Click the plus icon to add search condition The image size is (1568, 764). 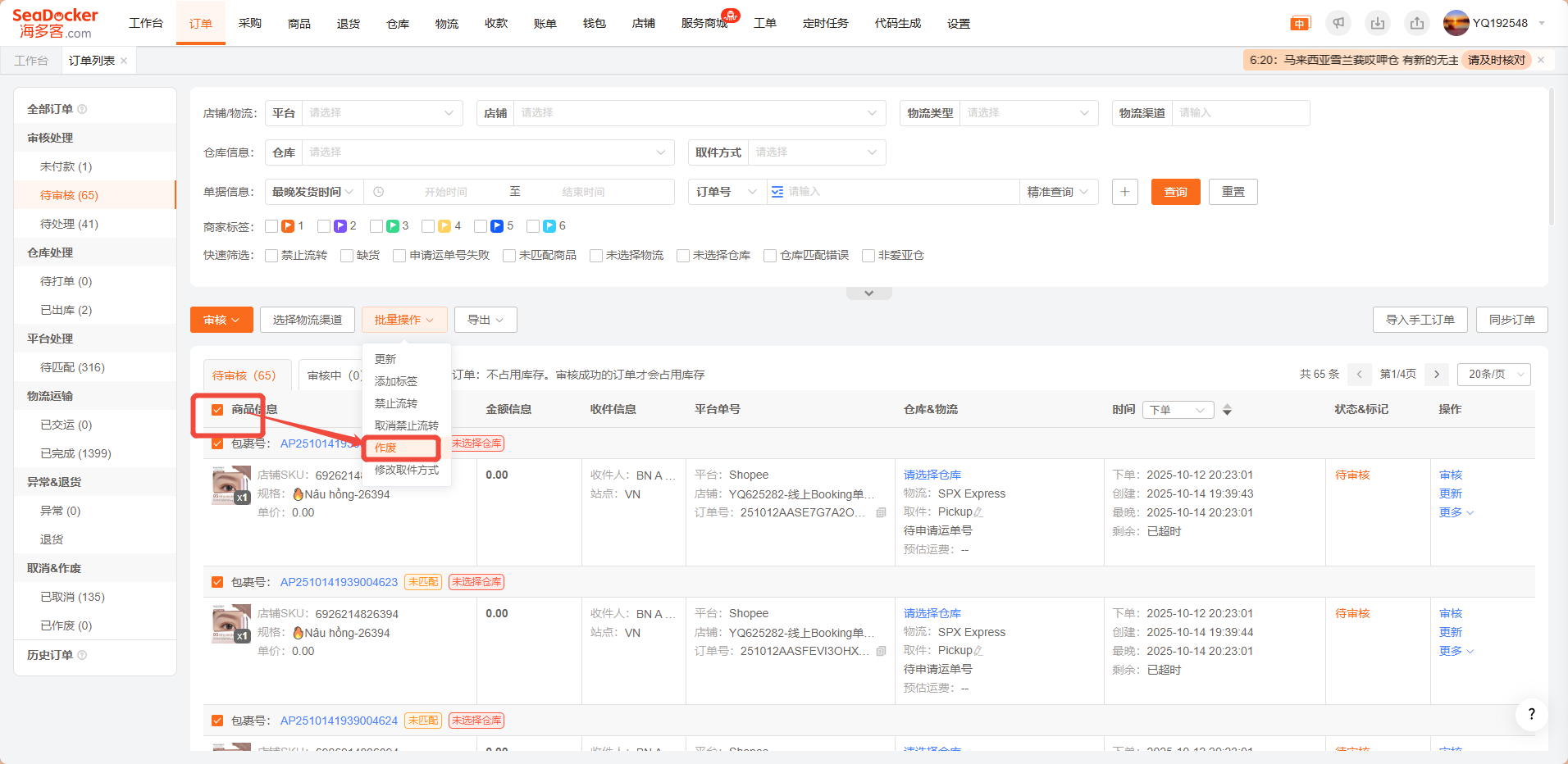click(x=1124, y=192)
